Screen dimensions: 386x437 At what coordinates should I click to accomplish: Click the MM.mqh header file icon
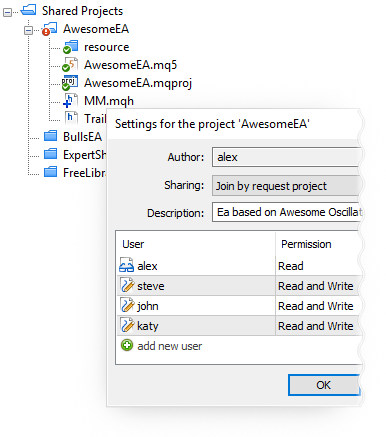click(x=70, y=101)
